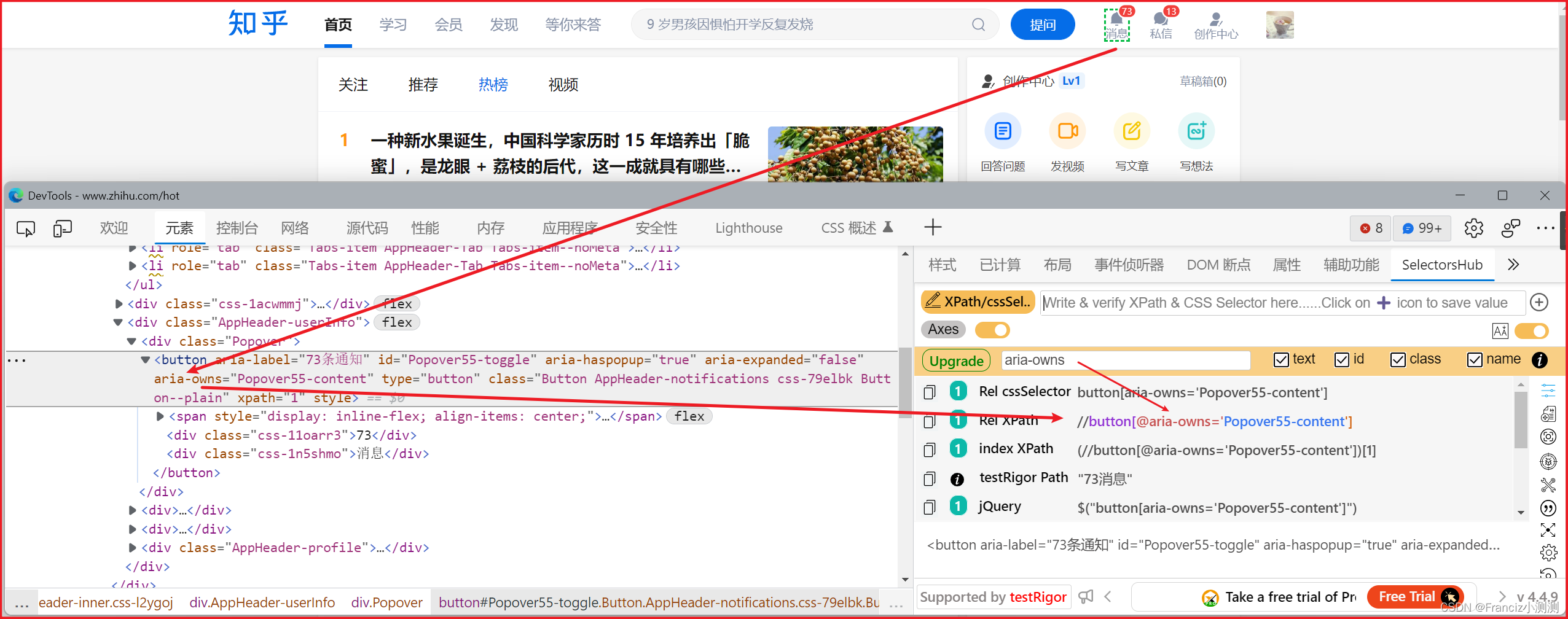Open DevTools settings gear
This screenshot has width=1568, height=619.
1473,228
